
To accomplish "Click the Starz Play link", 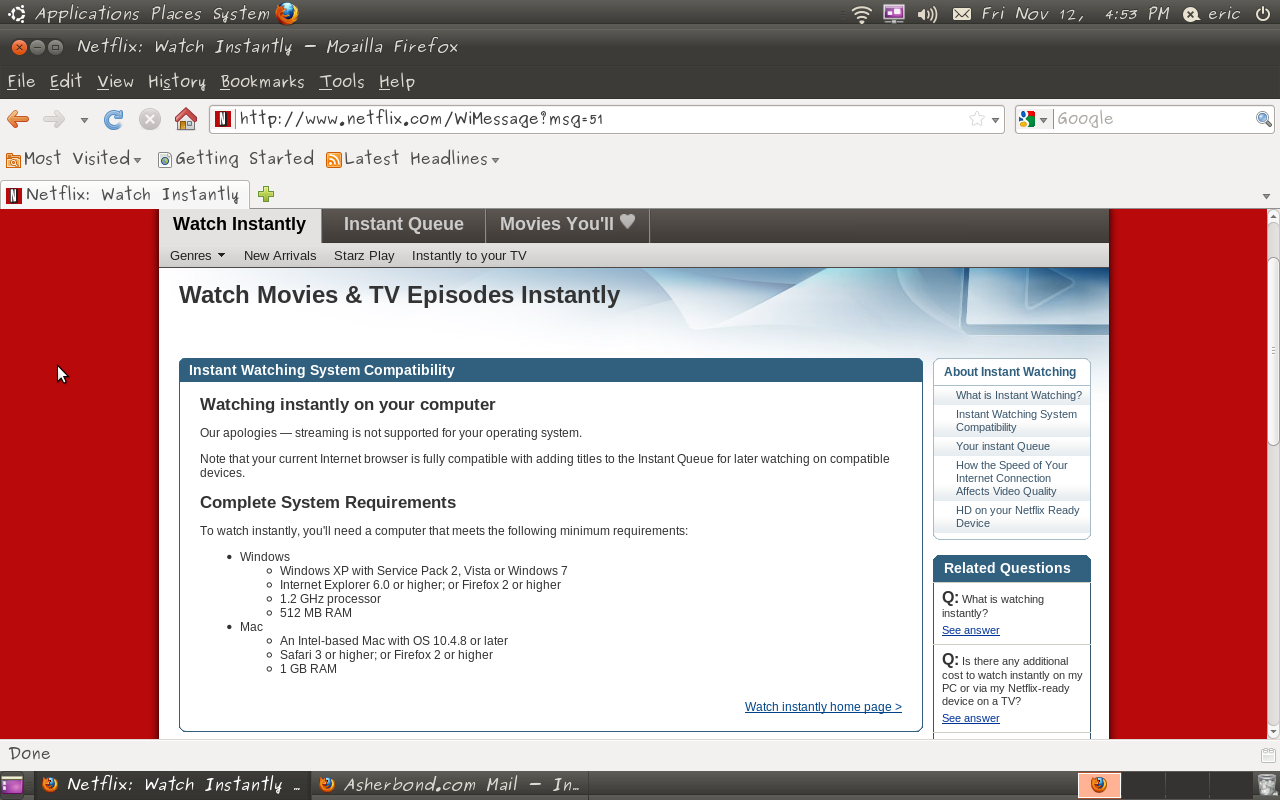I will pos(364,255).
